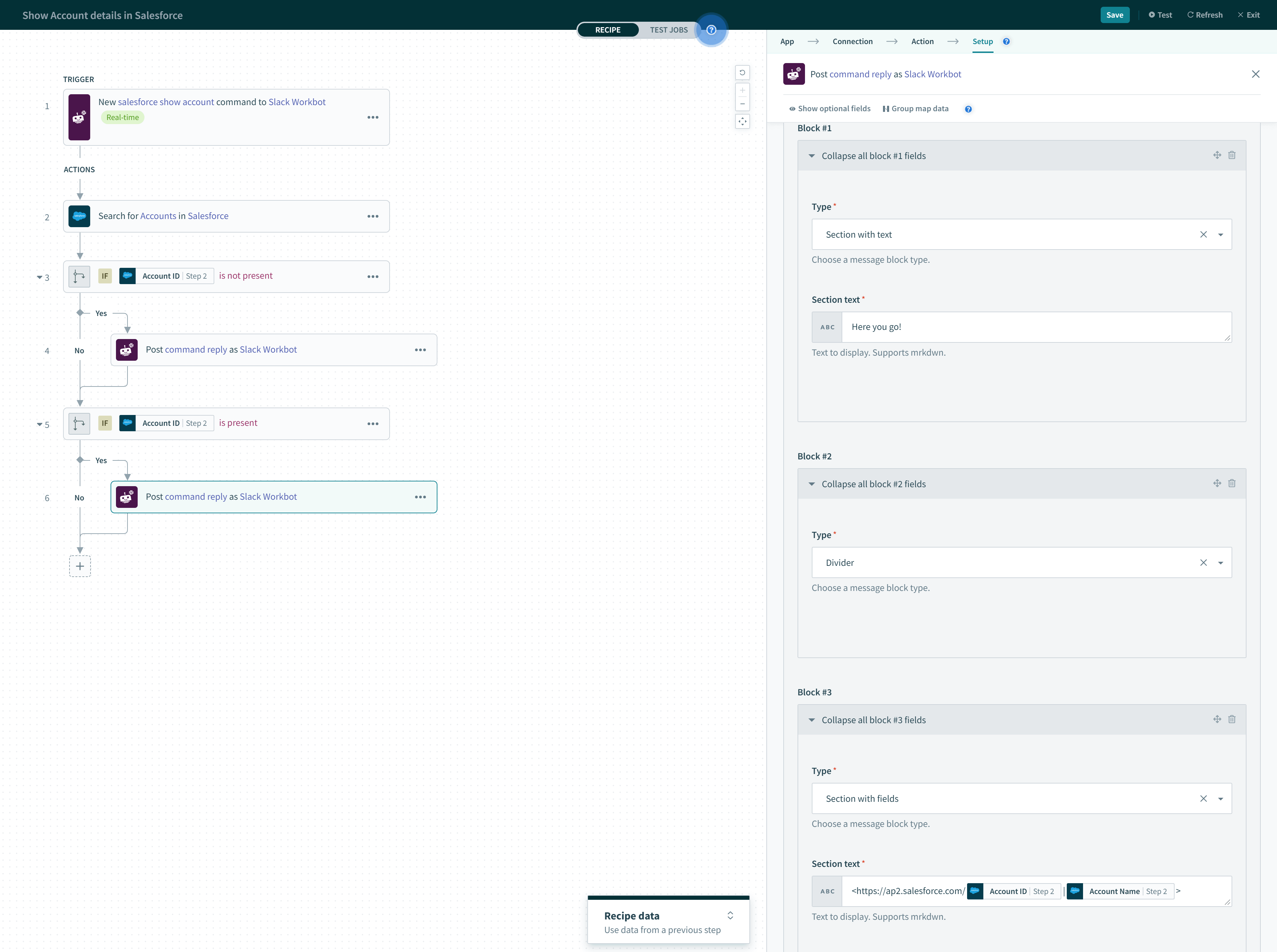
Task: Toggle Show optional fields
Action: [x=830, y=108]
